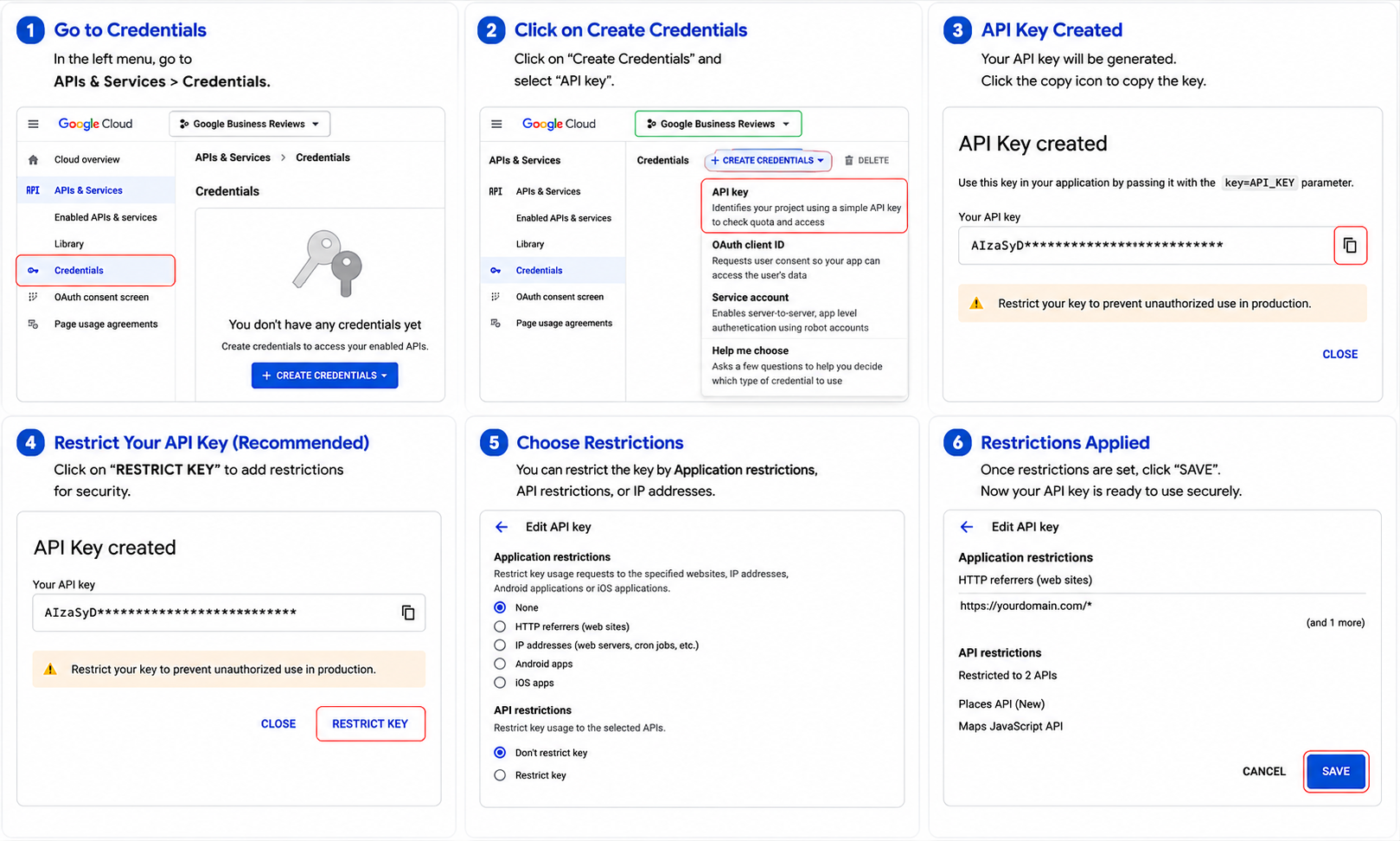Image resolution: width=1400 pixels, height=841 pixels.
Task: Click the CANCEL button next to SAVE
Action: [1263, 772]
